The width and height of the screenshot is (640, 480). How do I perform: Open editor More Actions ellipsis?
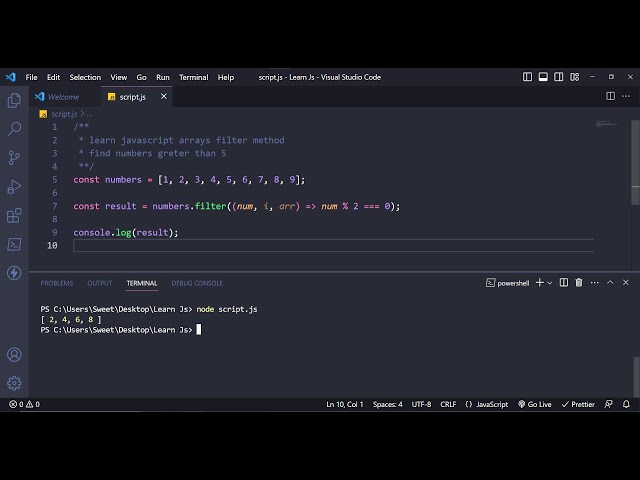626,96
